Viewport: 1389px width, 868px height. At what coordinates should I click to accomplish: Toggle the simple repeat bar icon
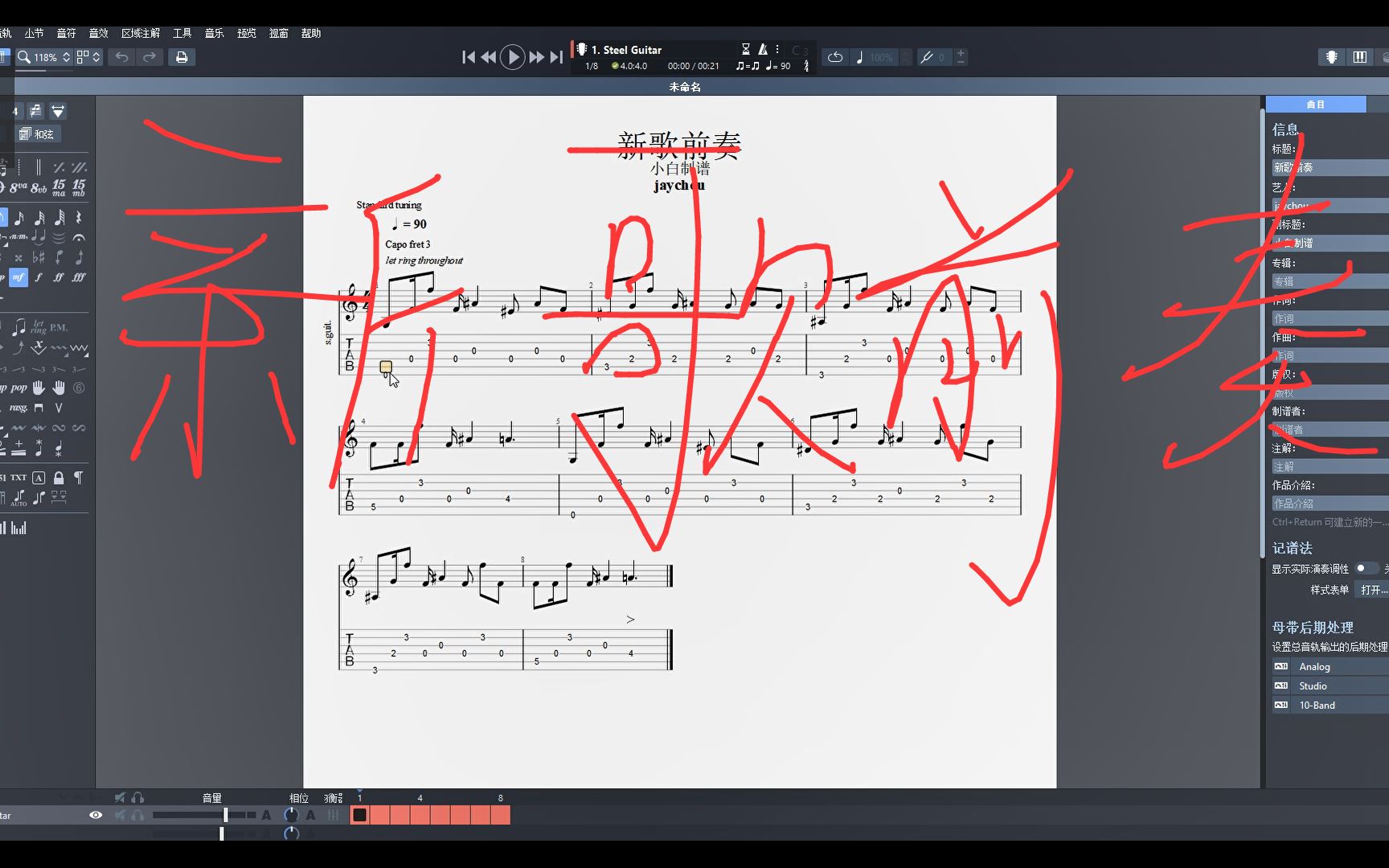[59, 167]
